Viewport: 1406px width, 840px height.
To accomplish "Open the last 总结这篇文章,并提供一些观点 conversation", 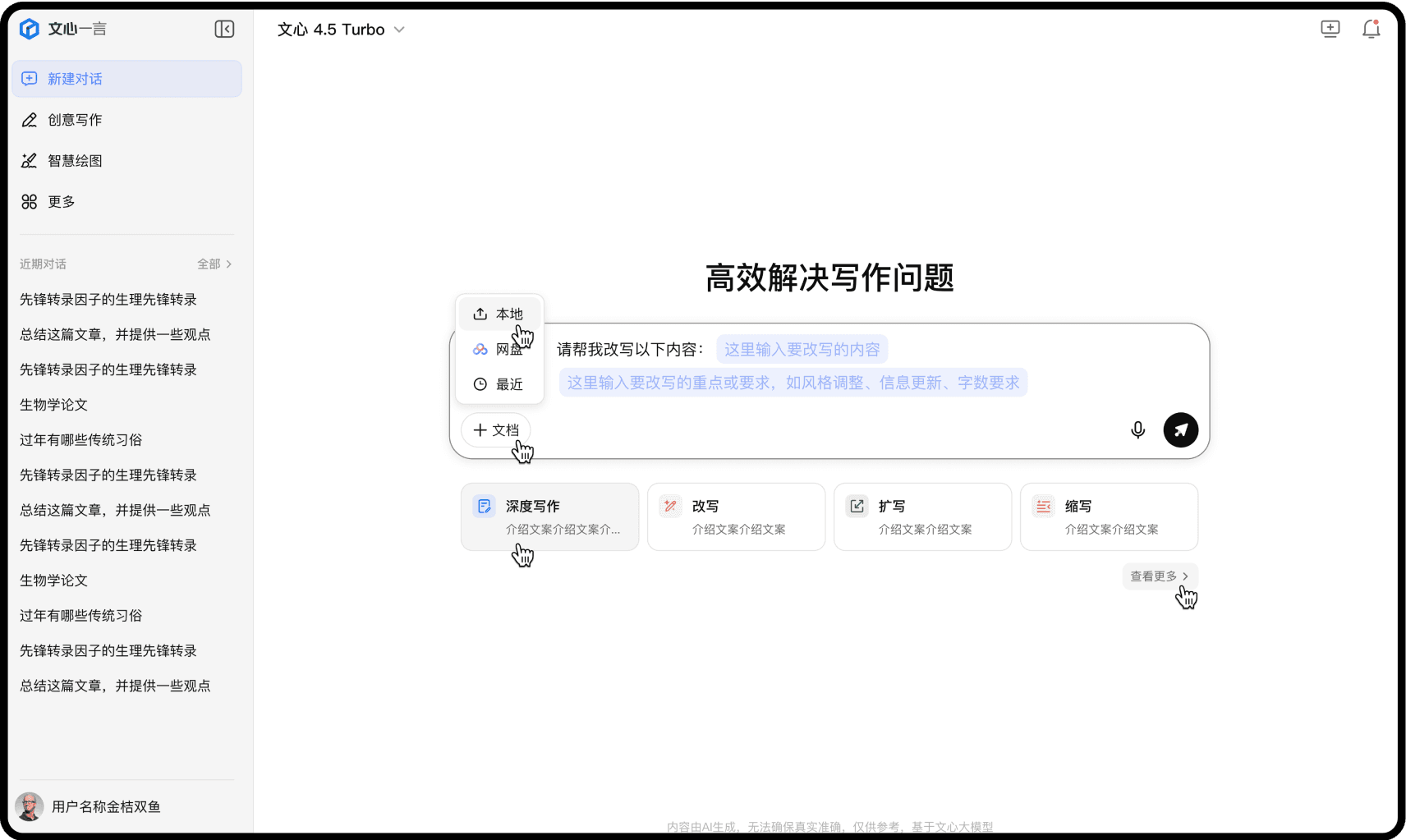I will 115,686.
